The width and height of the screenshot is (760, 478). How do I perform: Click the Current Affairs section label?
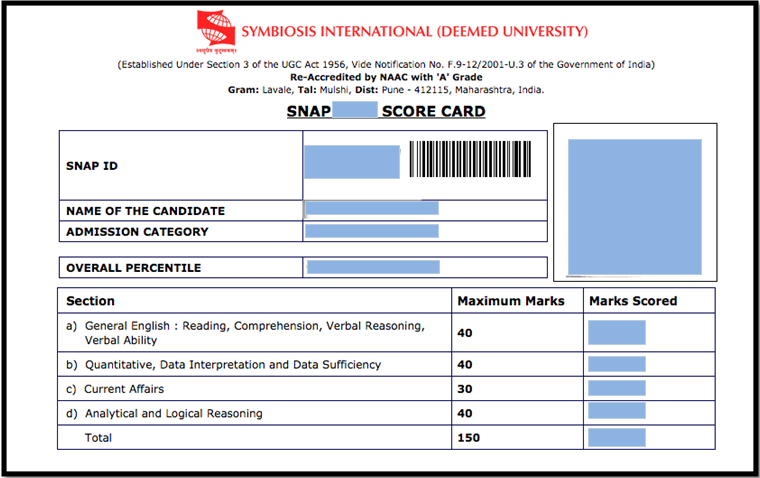(124, 389)
